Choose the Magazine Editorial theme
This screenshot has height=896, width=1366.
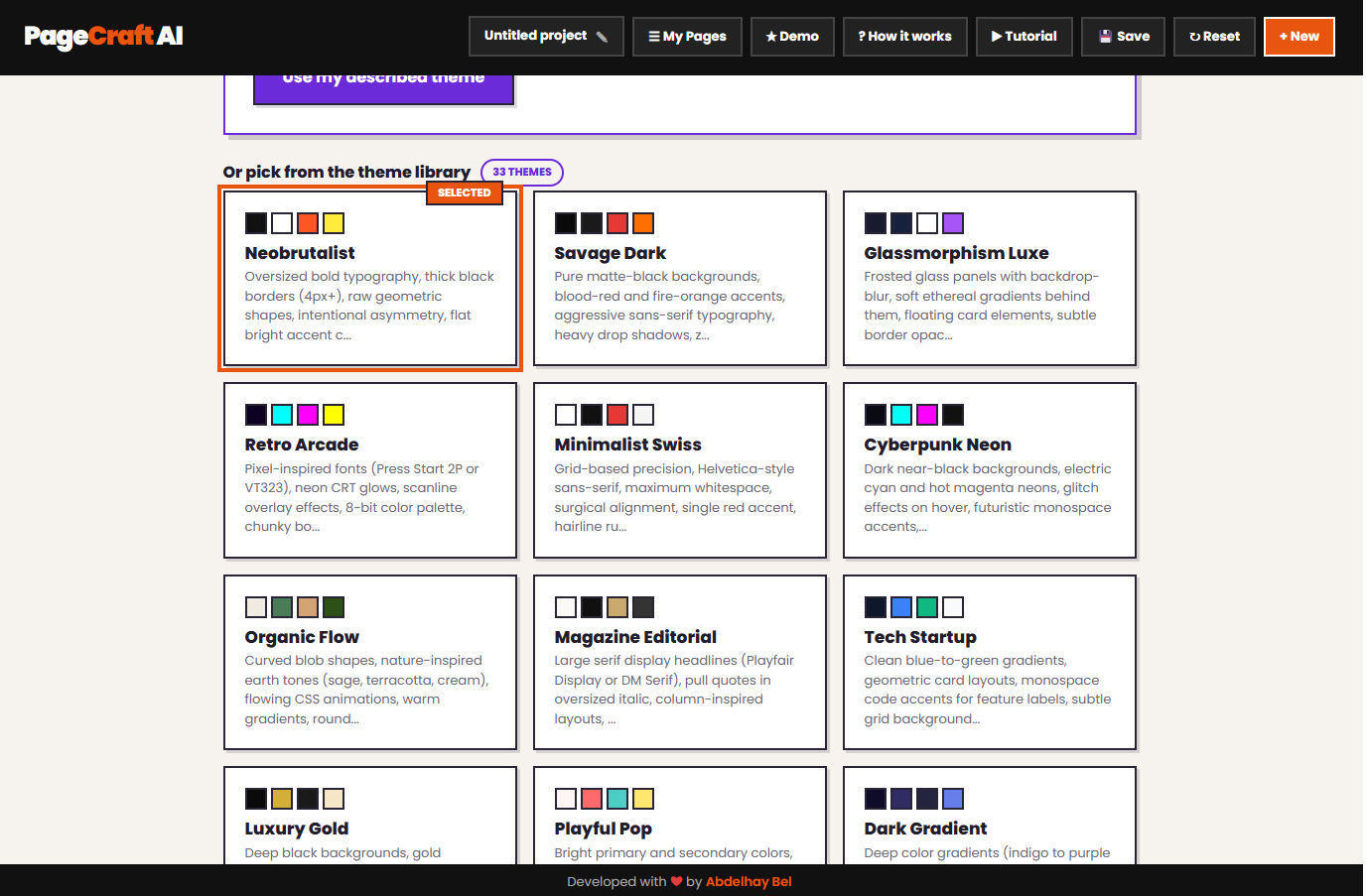(x=680, y=663)
